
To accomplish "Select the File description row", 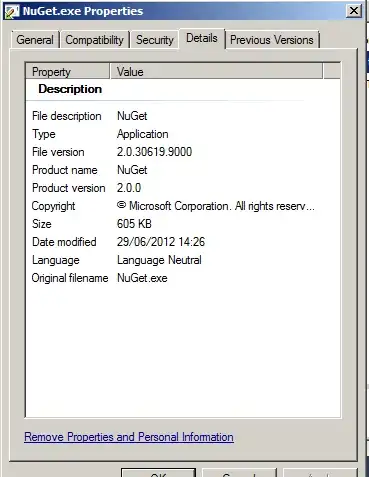I will [x=183, y=116].
